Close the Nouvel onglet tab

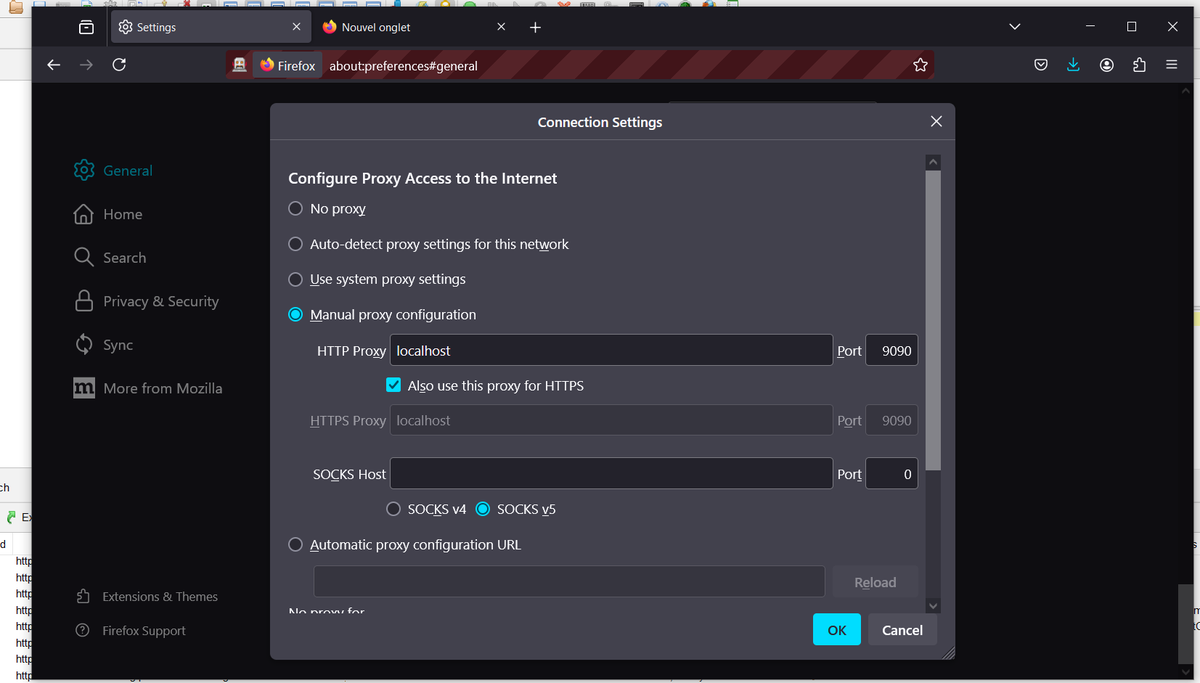[x=501, y=27]
